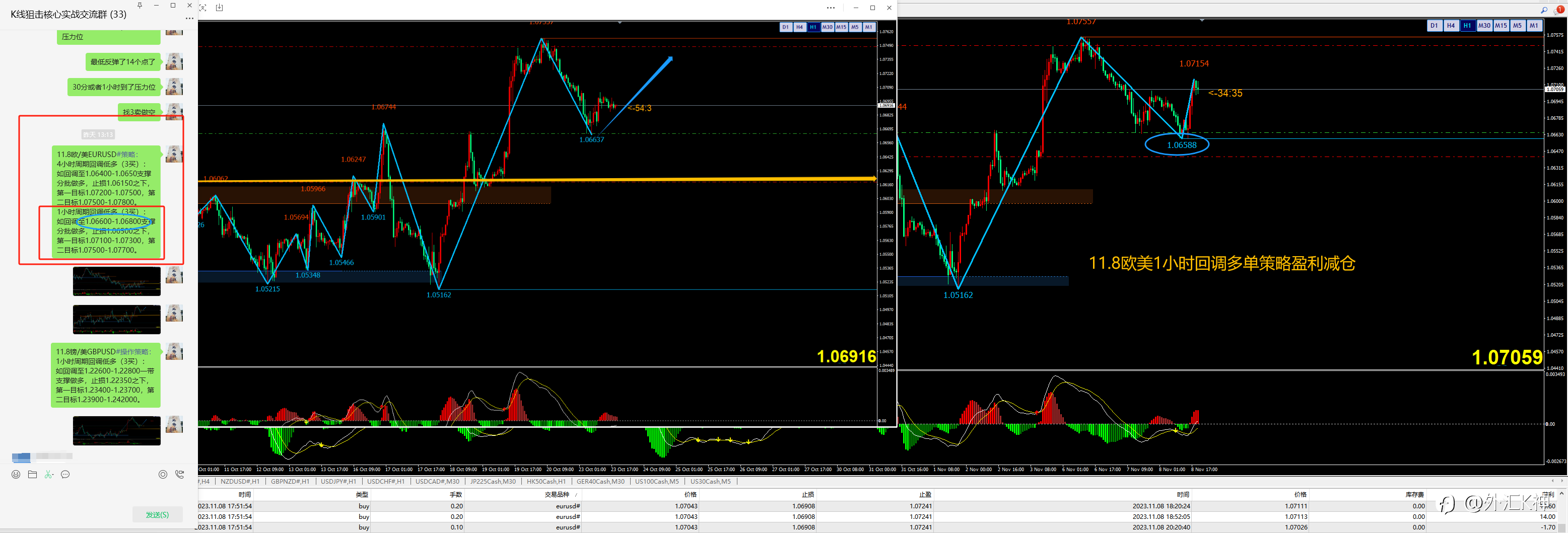This screenshot has height=533, width=1568.
Task: Open chart thumbnail below GBPUSD strategy message
Action: [117, 431]
